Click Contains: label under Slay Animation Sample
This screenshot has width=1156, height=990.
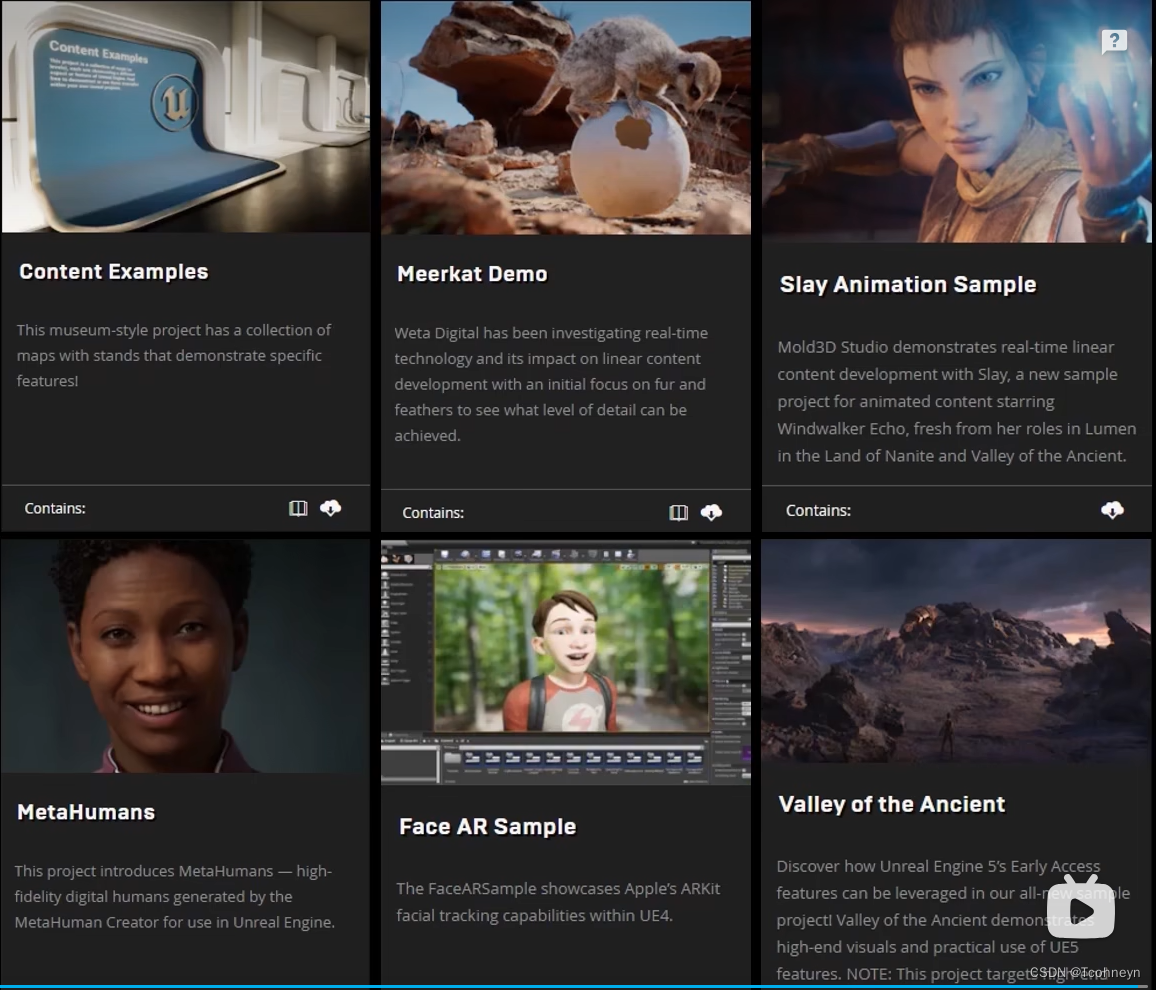[x=818, y=510]
